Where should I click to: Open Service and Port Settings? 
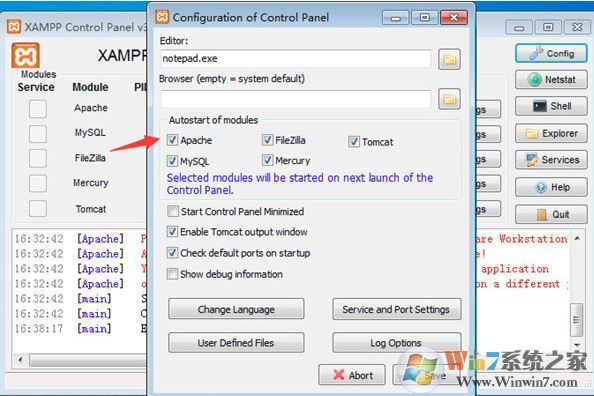pos(397,309)
